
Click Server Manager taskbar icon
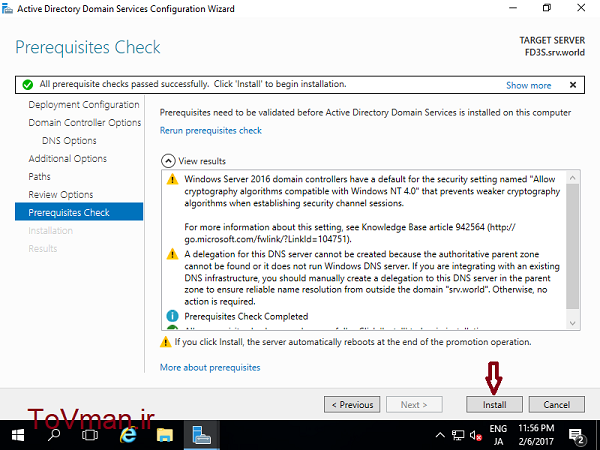pyautogui.click(x=202, y=435)
